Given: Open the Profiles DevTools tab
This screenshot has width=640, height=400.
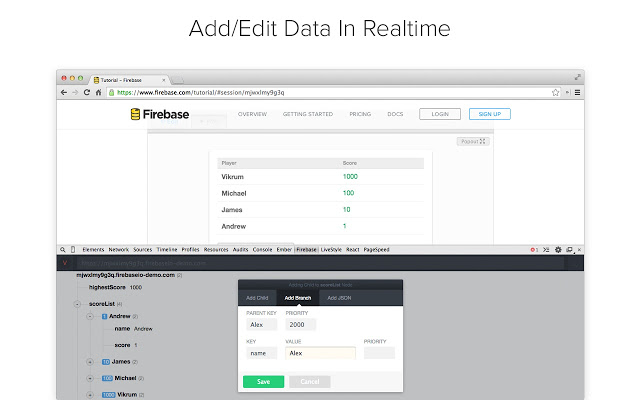Looking at the screenshot, I should 190,249.
